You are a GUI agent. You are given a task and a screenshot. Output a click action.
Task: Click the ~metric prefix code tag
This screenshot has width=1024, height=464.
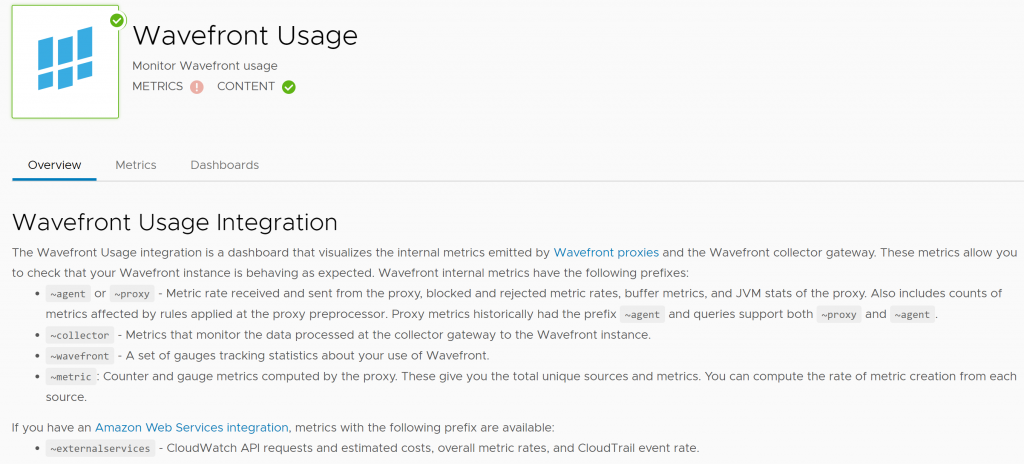[71, 376]
